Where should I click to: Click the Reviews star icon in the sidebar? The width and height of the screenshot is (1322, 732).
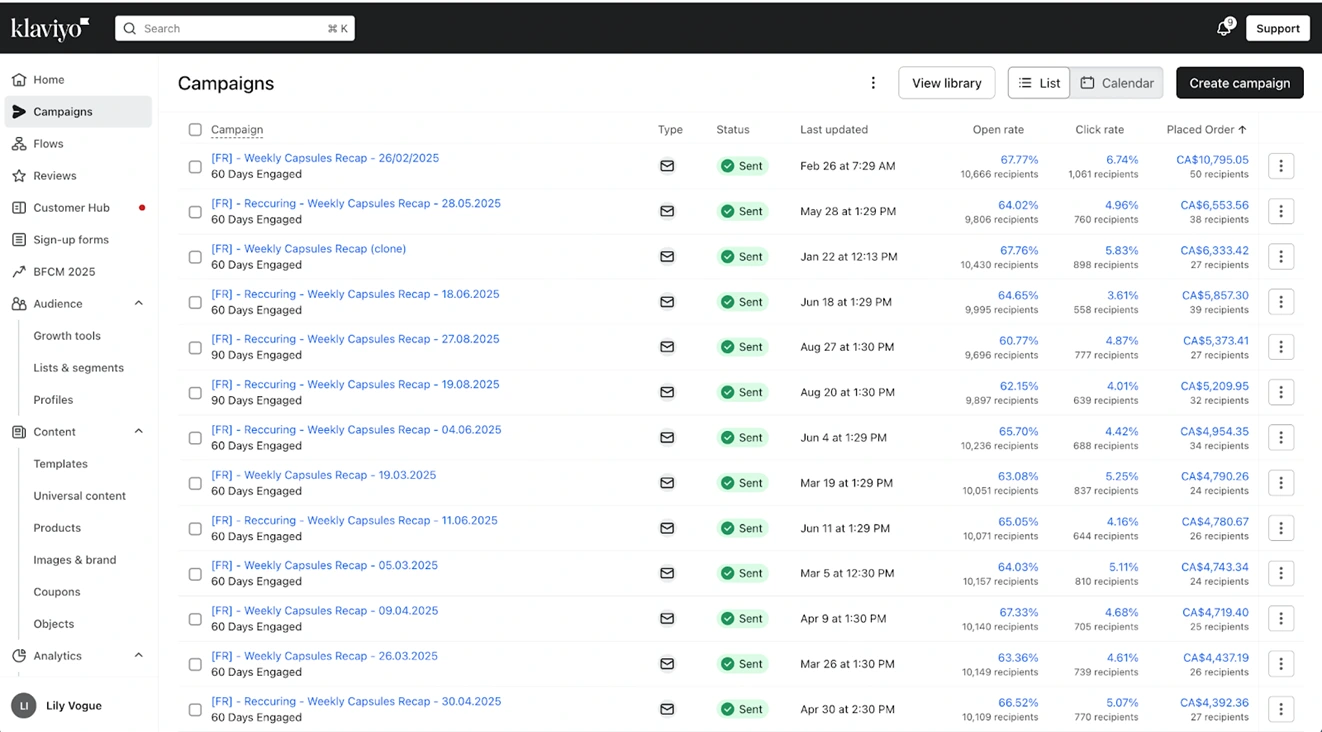(x=19, y=176)
